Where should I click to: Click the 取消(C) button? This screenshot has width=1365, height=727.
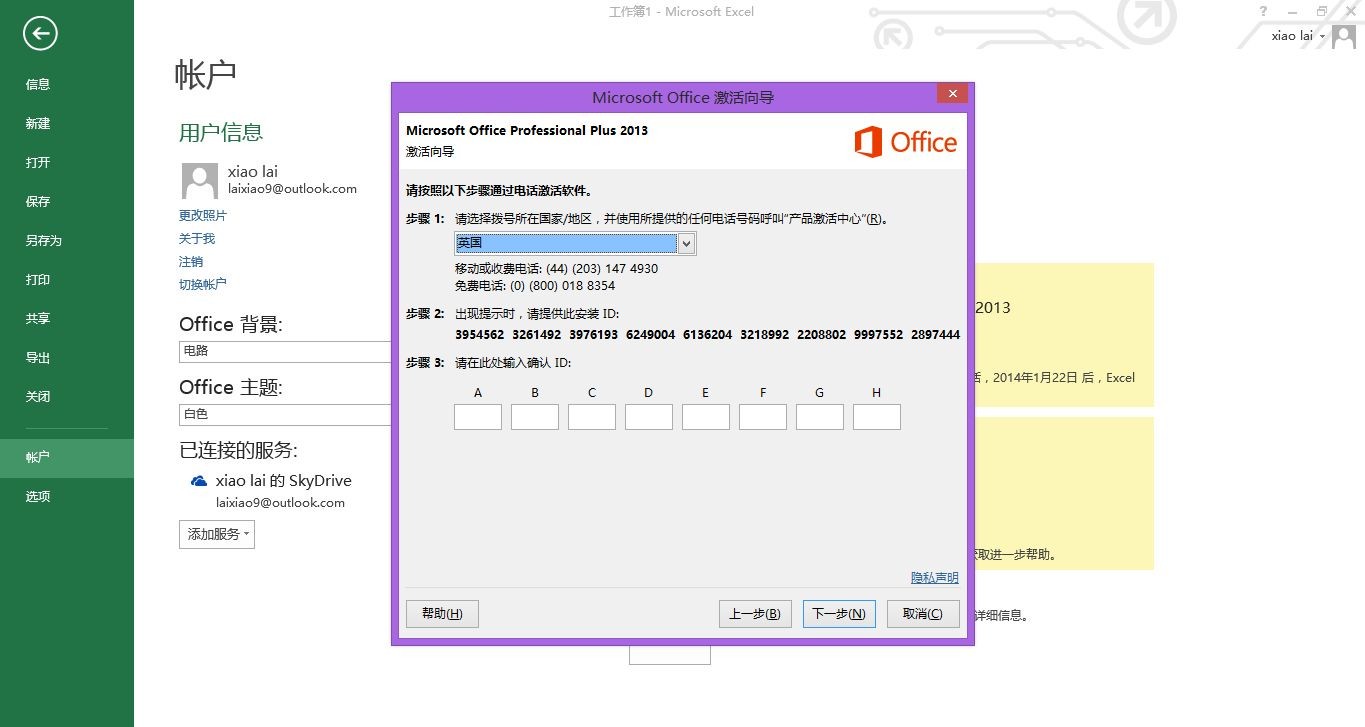pos(923,614)
